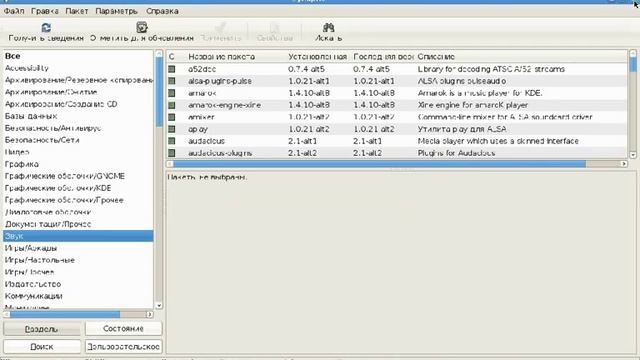The height and width of the screenshot is (360, 640).
Task: Open the Файл menu
Action: pyautogui.click(x=14, y=11)
